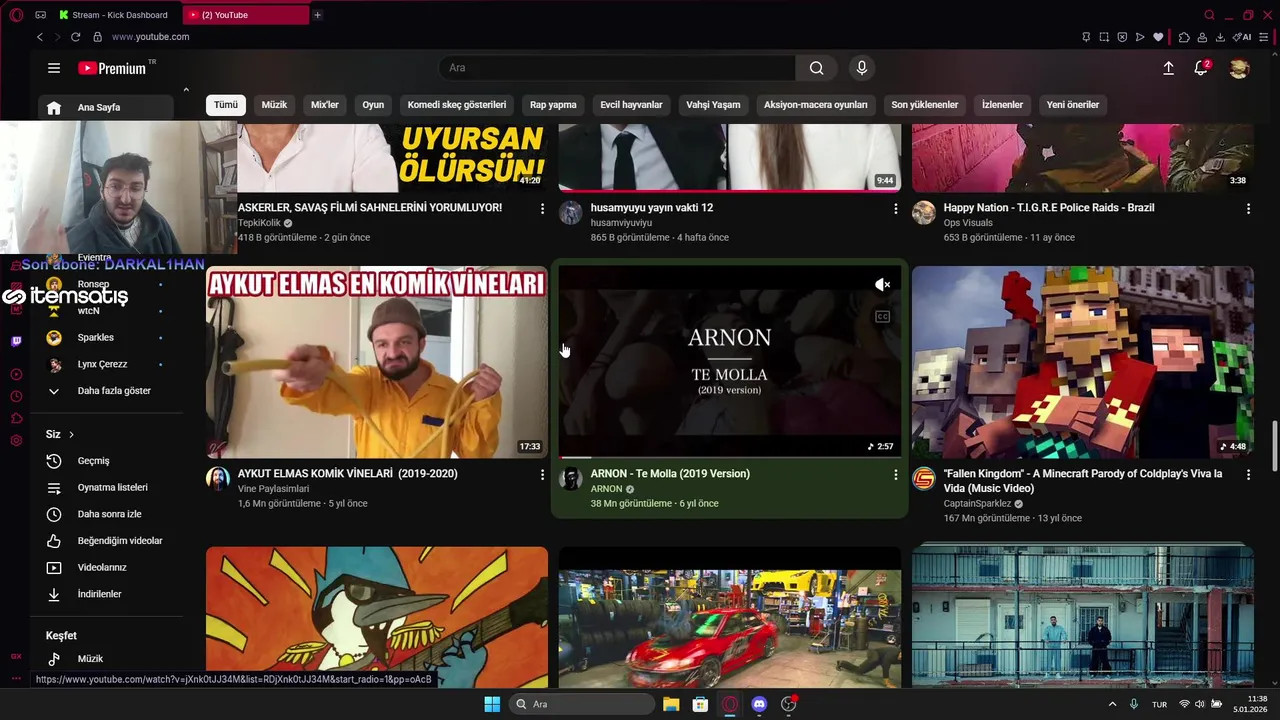Select the Yeni öneriler chip
Image resolution: width=1280 pixels, height=720 pixels.
click(x=1073, y=105)
